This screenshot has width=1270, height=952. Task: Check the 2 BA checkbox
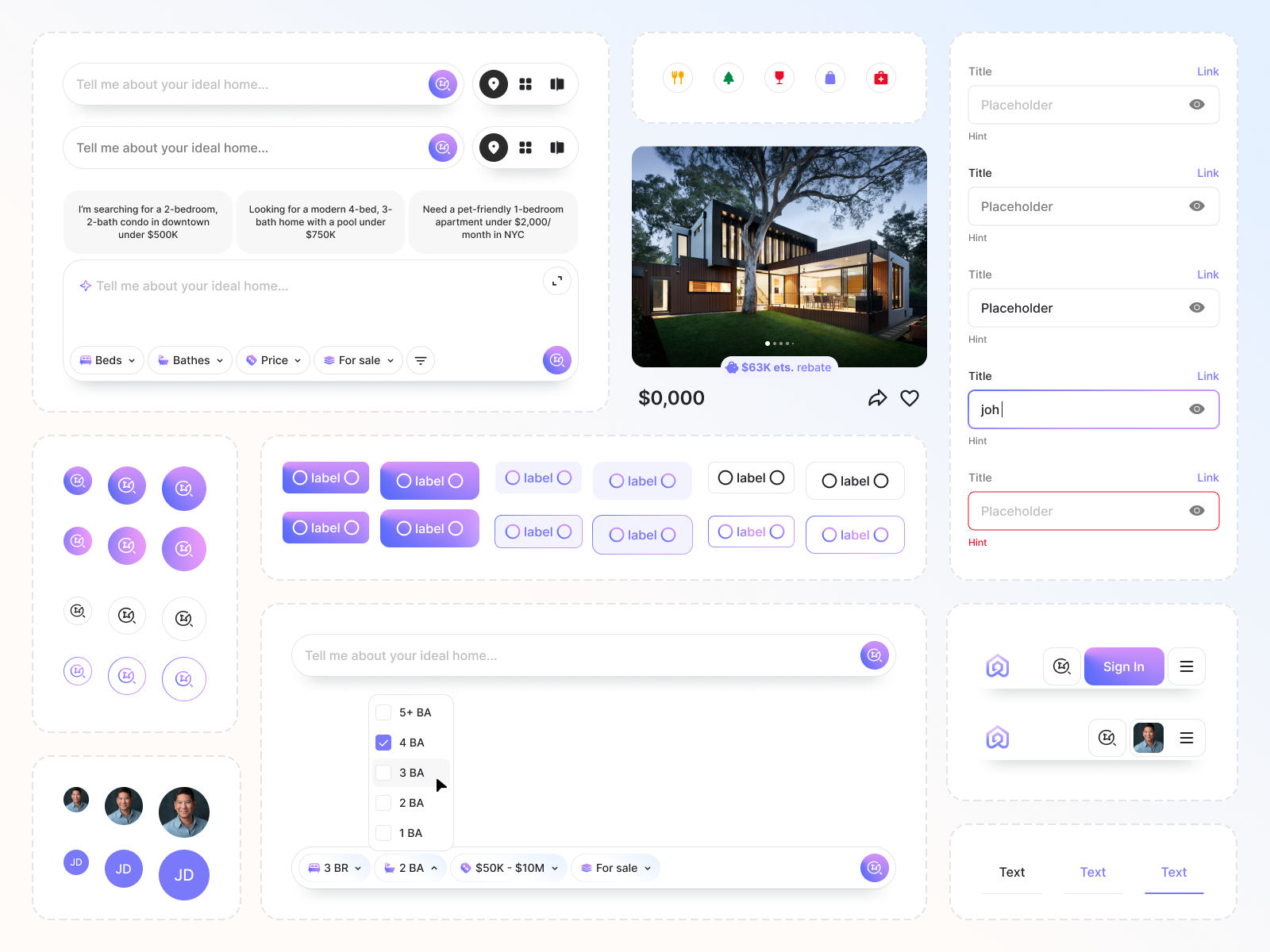point(383,803)
